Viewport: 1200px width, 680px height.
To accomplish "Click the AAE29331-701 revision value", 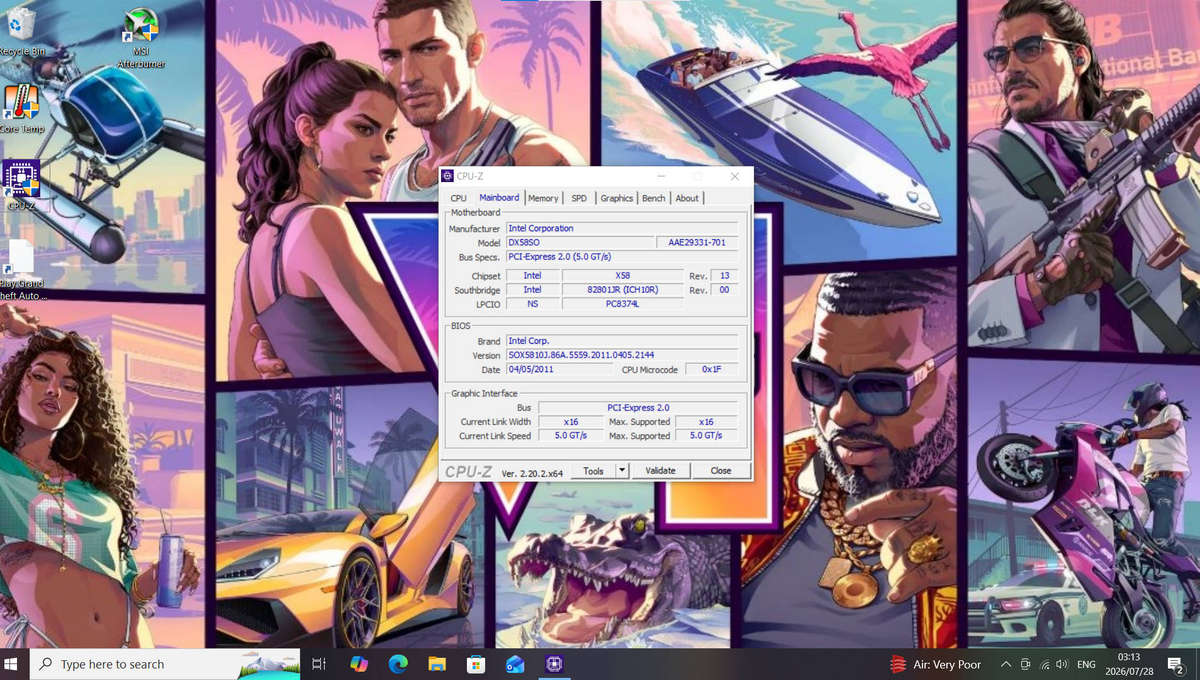I will [697, 242].
